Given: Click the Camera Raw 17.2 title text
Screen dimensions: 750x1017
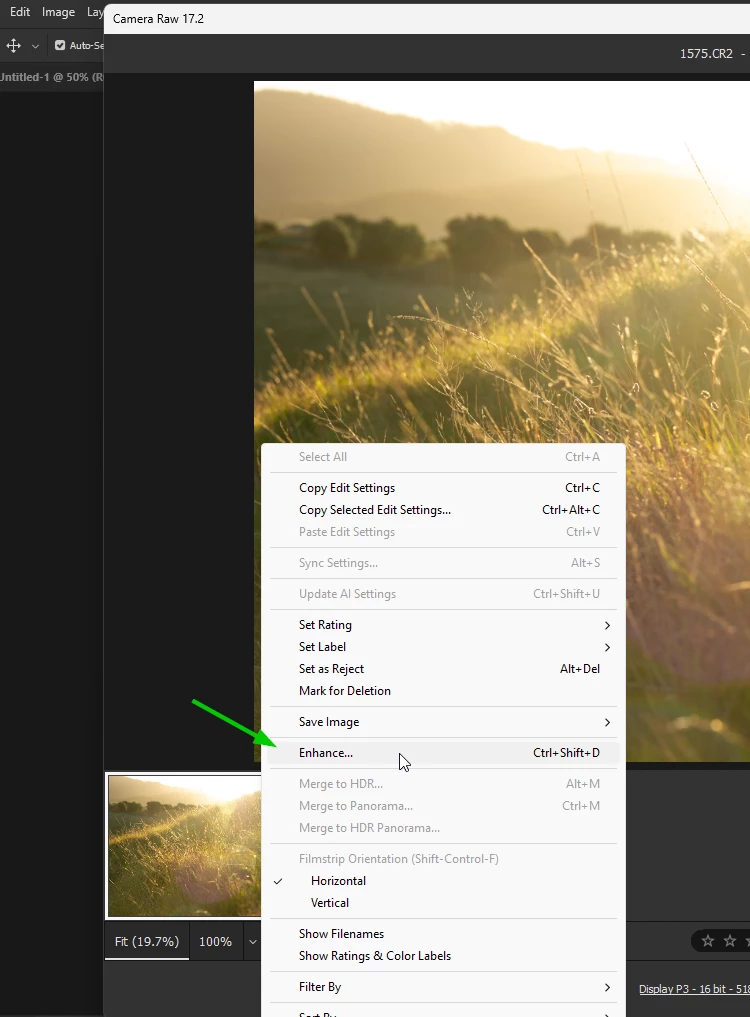Looking at the screenshot, I should coord(158,19).
